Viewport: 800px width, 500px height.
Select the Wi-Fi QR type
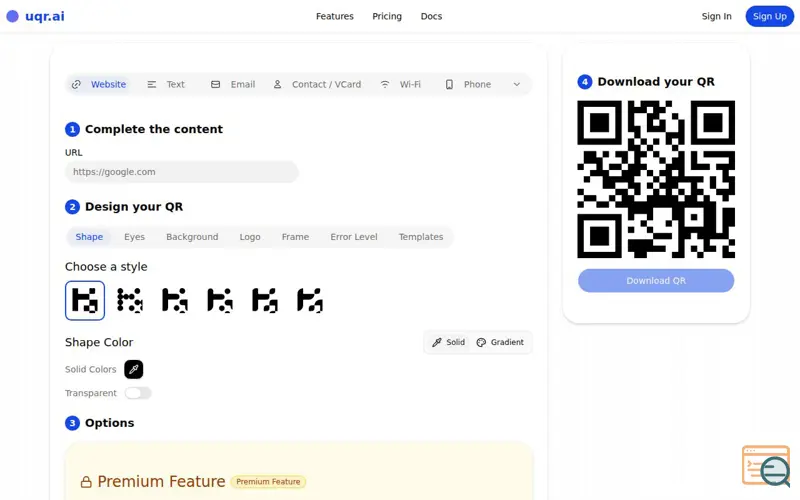pyautogui.click(x=401, y=84)
